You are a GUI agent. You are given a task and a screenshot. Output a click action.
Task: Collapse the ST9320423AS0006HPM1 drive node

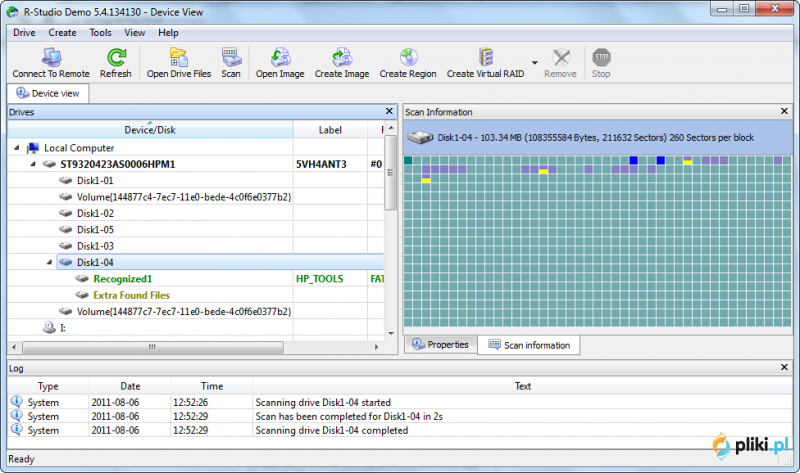pyautogui.click(x=33, y=164)
